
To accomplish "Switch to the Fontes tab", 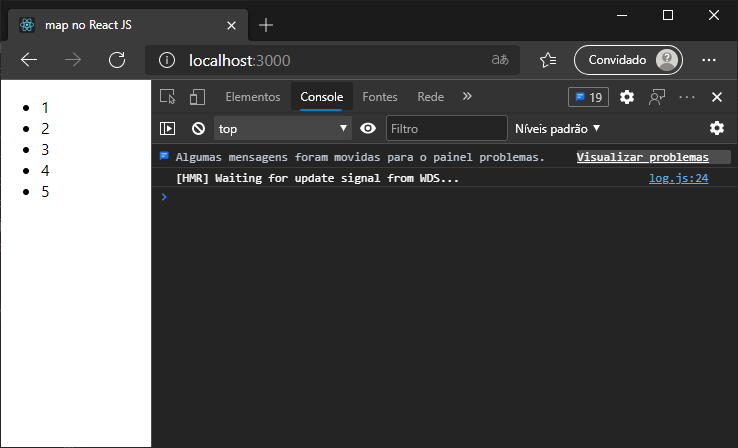I will click(x=379, y=97).
